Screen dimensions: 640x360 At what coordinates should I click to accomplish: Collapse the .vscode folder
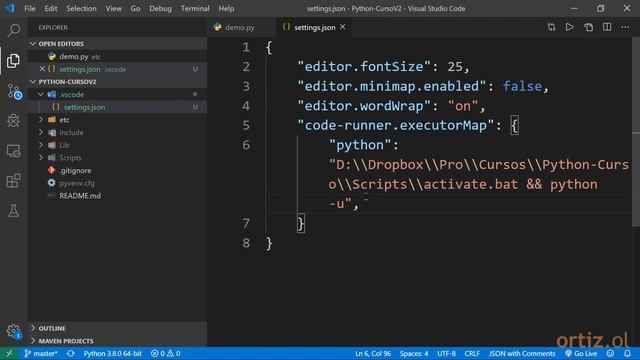[x=41, y=94]
